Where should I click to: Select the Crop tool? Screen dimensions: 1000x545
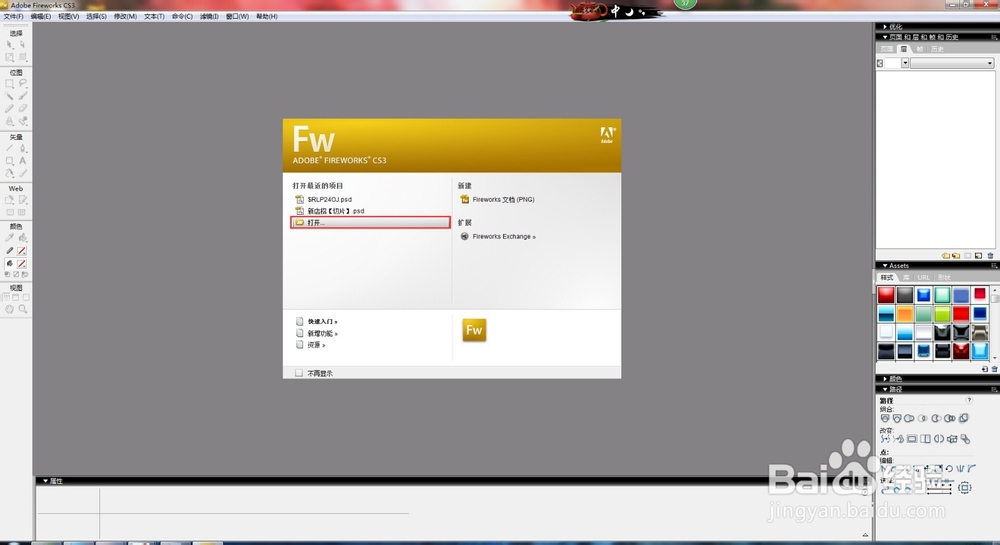pos(22,57)
